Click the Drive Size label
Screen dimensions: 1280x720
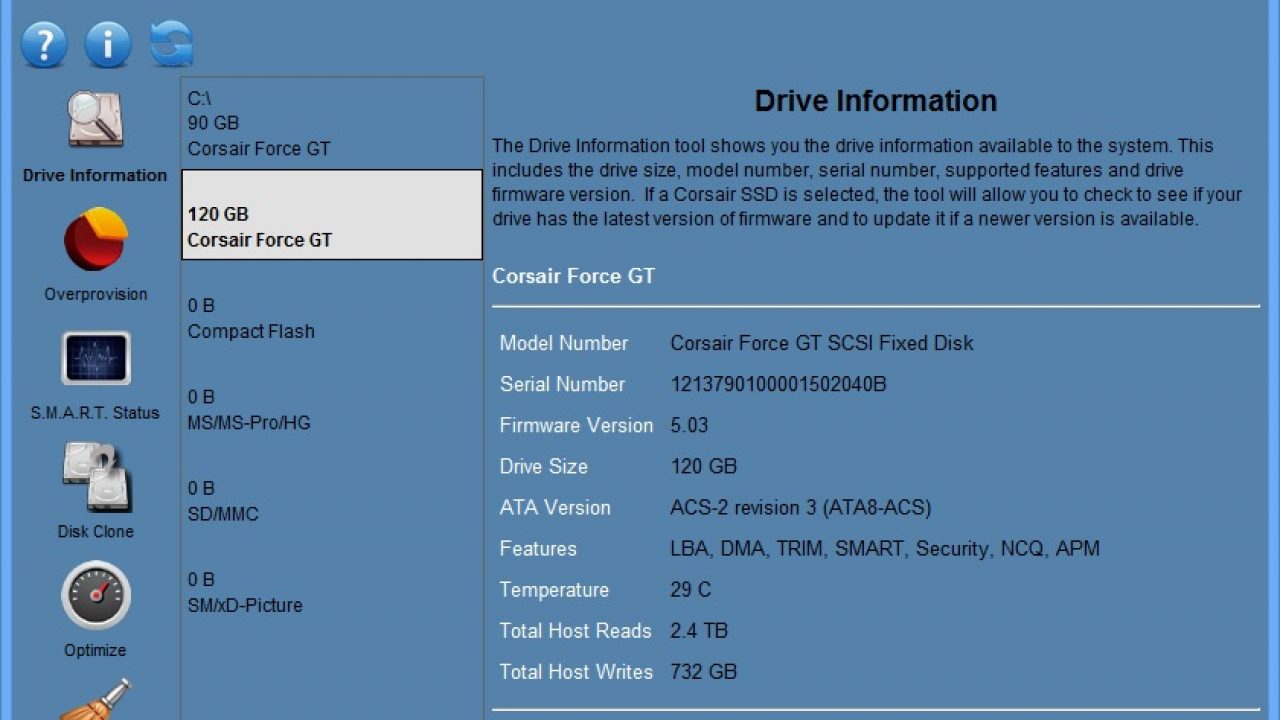pyautogui.click(x=543, y=466)
